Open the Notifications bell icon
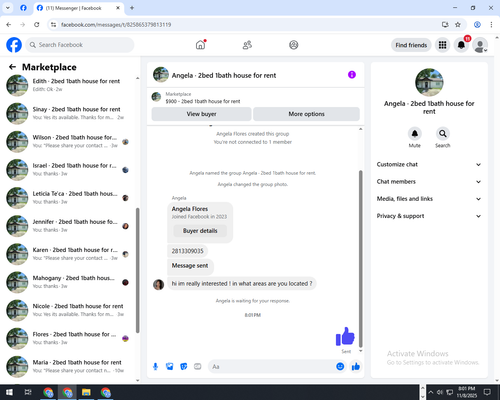Viewport: 500px width, 400px height. click(x=461, y=45)
